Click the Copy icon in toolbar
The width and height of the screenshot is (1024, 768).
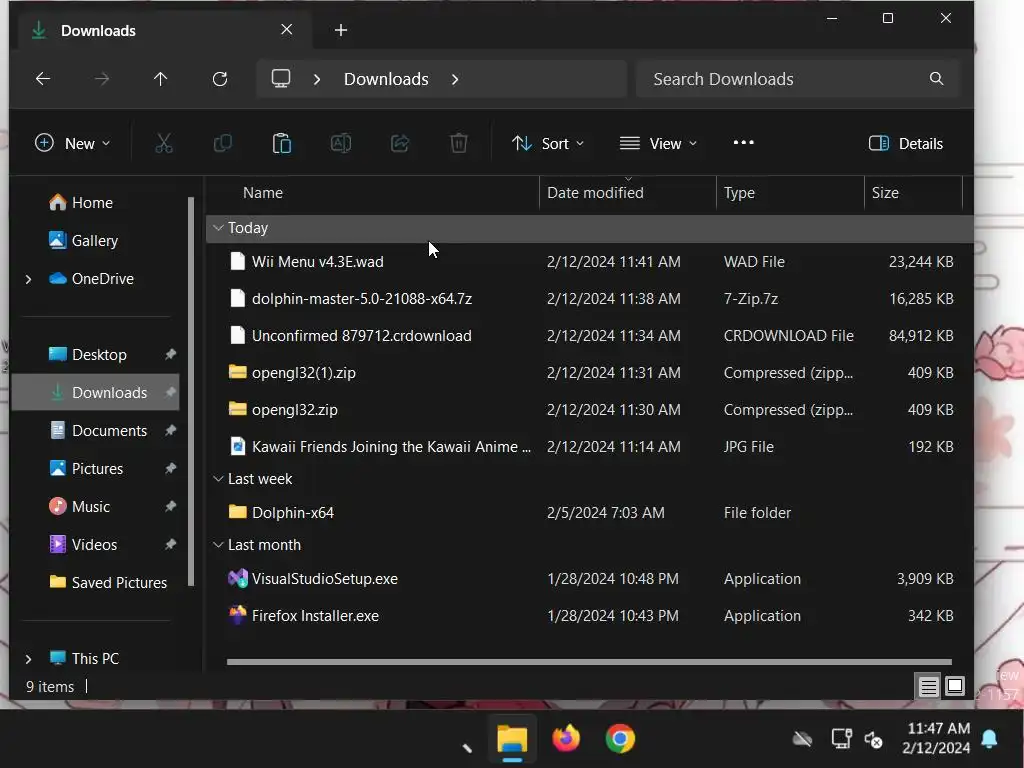223,143
